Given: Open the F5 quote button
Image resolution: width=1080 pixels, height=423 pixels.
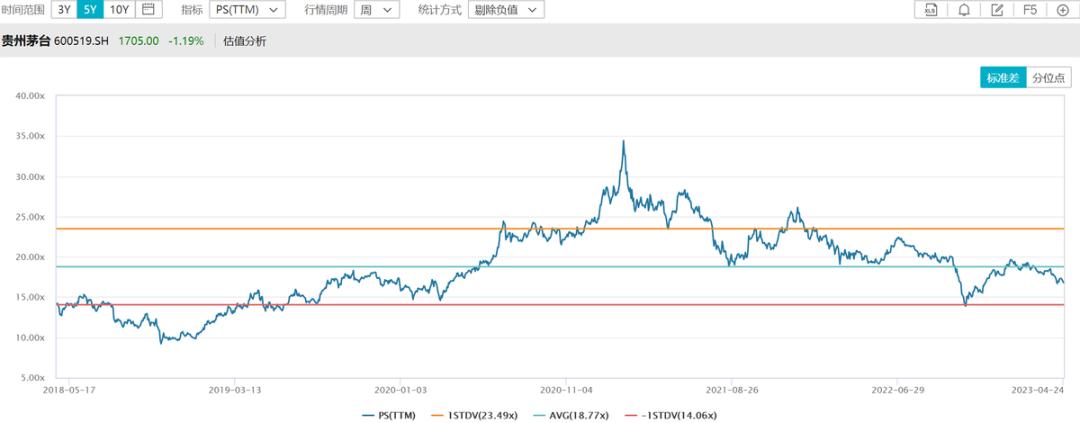Looking at the screenshot, I should click(1030, 10).
